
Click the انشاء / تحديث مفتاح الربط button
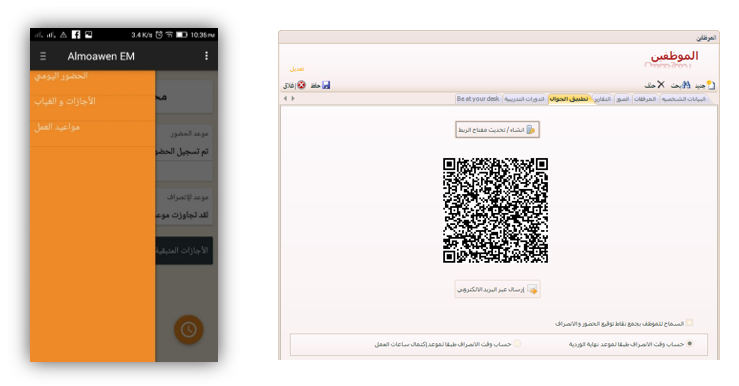click(497, 130)
